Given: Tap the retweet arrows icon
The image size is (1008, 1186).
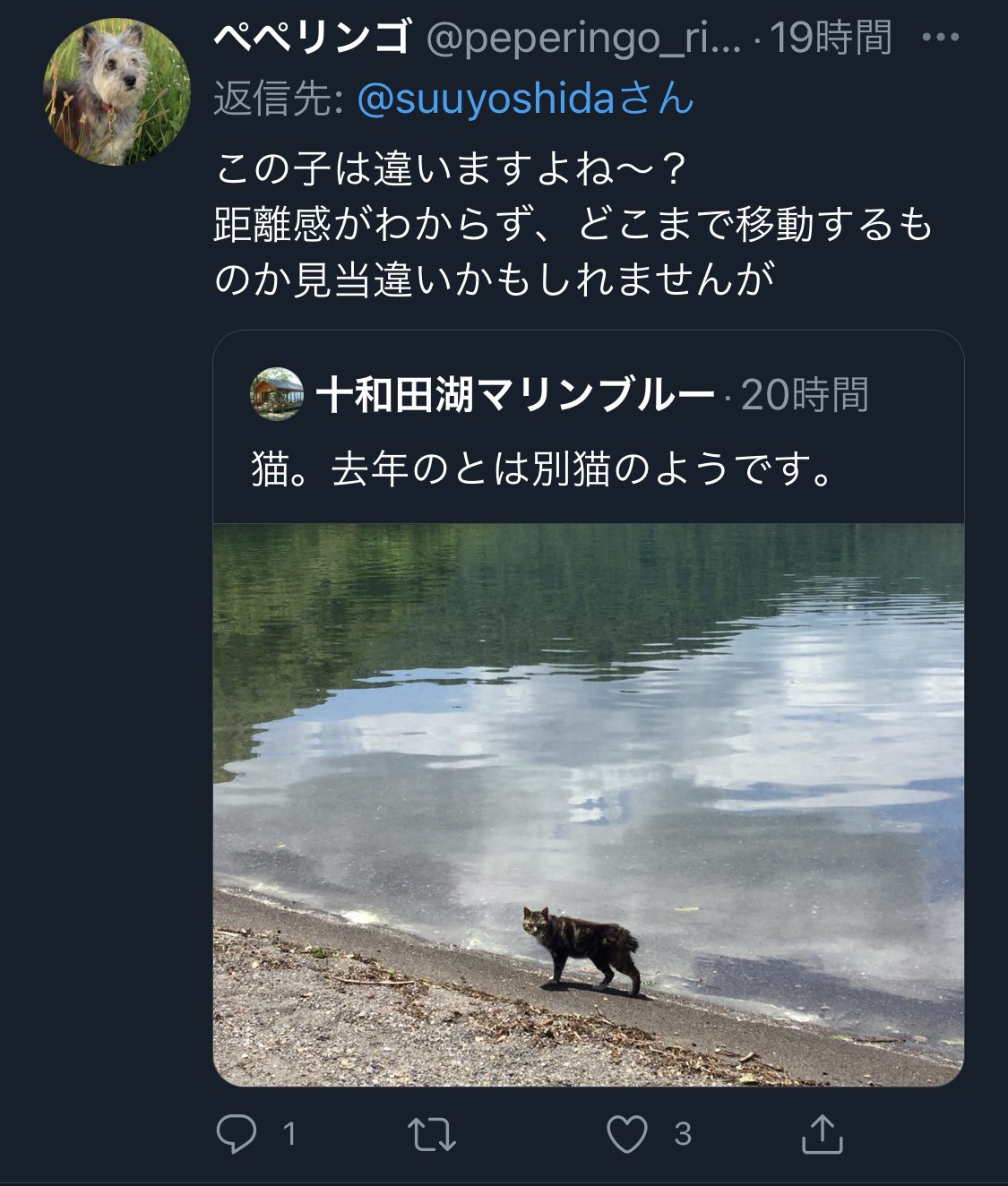Looking at the screenshot, I should [432, 1134].
